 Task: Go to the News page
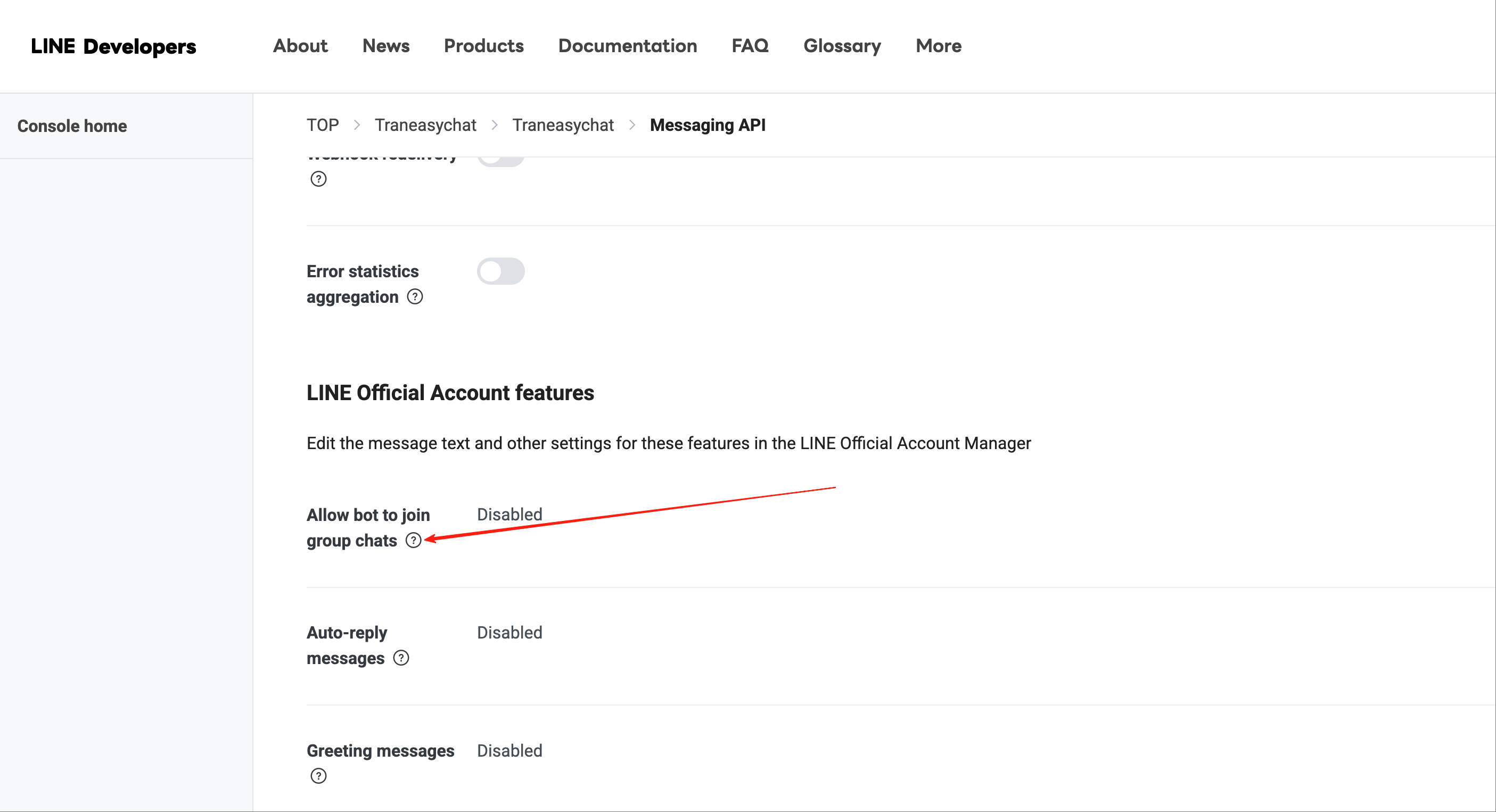385,46
